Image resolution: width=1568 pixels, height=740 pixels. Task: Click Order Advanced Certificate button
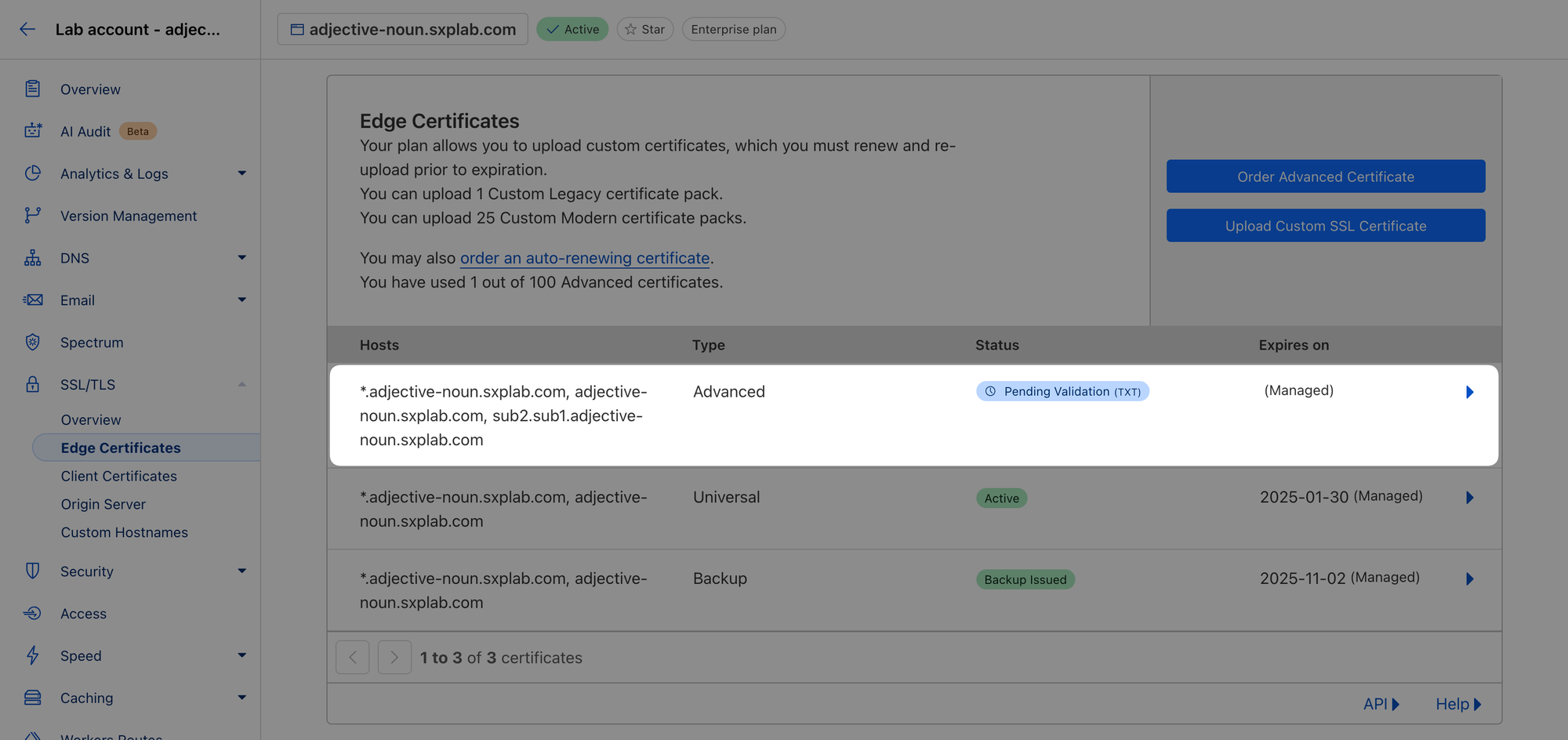pyautogui.click(x=1326, y=176)
